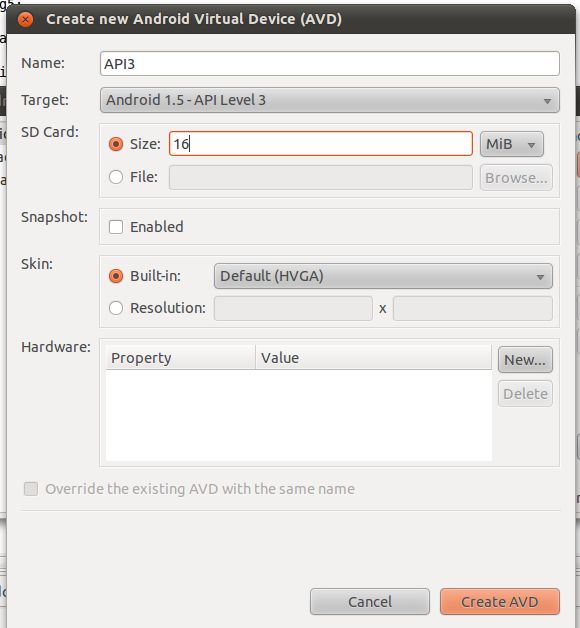Select the SD Card File radio button
Viewport: 580px width, 628px height.
point(116,177)
